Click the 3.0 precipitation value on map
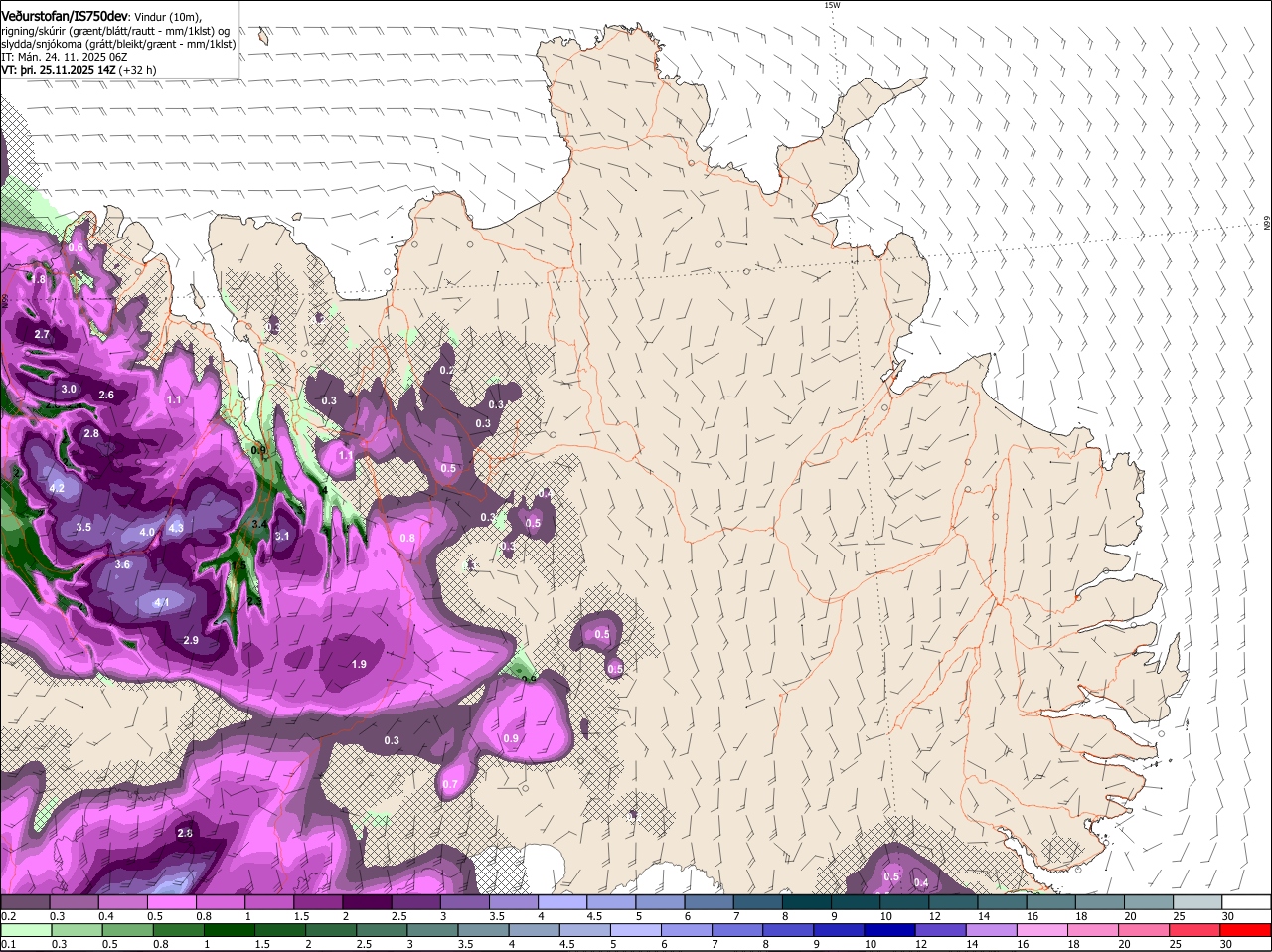 tap(68, 389)
